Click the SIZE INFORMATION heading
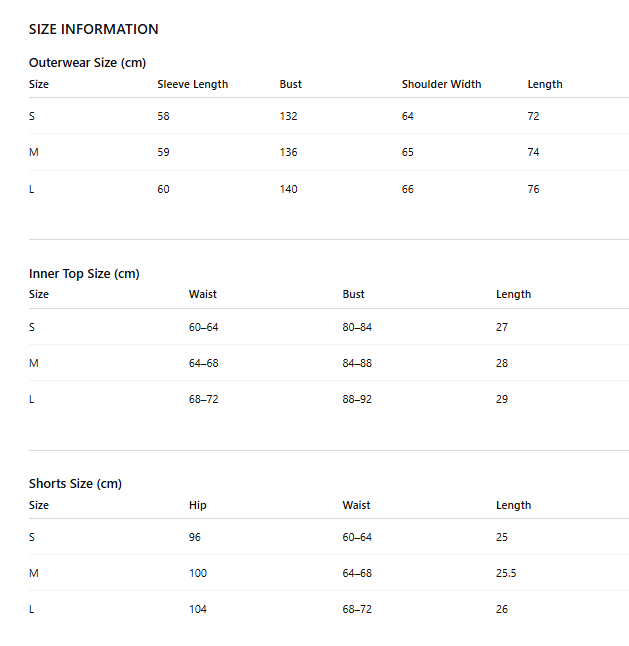Image resolution: width=629 pixels, height=646 pixels. [94, 29]
